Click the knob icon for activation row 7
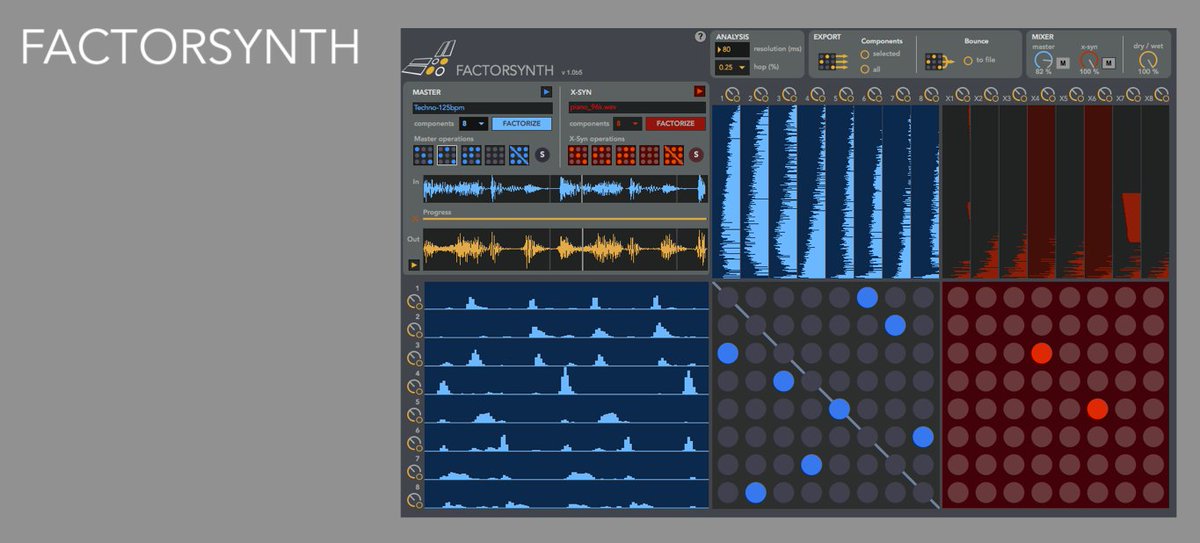 [x=415, y=470]
